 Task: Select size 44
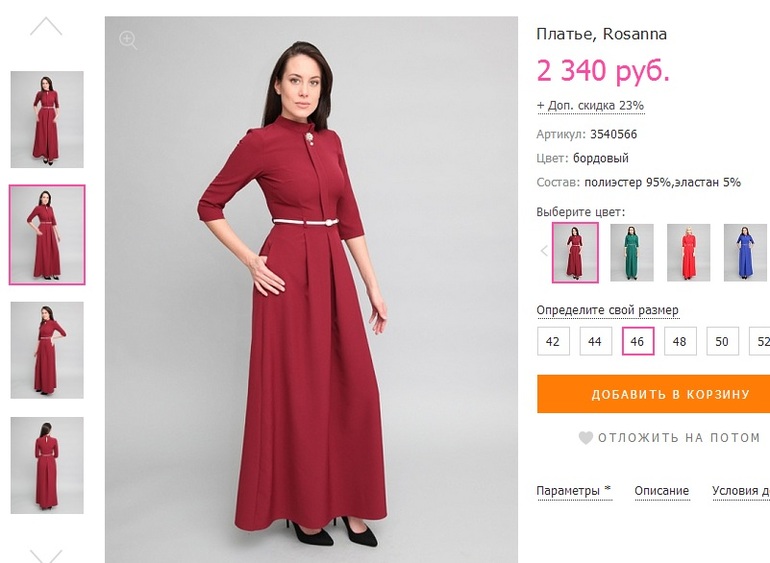click(x=595, y=341)
